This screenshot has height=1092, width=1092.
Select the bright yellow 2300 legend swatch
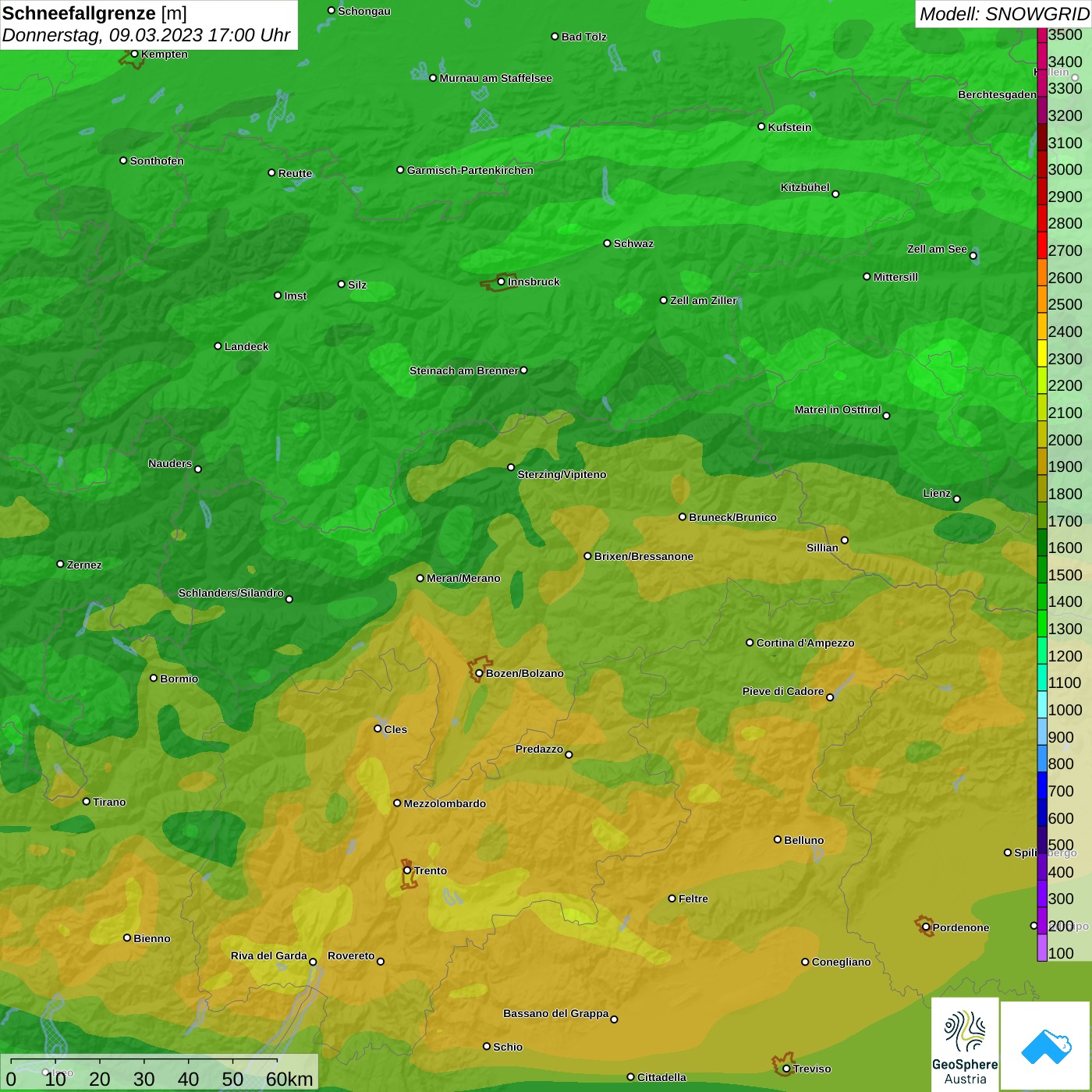click(1042, 353)
